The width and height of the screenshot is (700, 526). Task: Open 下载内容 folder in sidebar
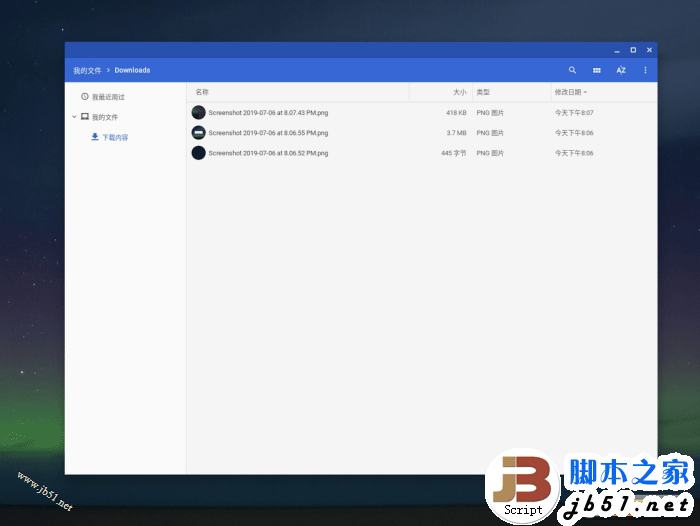coord(115,137)
